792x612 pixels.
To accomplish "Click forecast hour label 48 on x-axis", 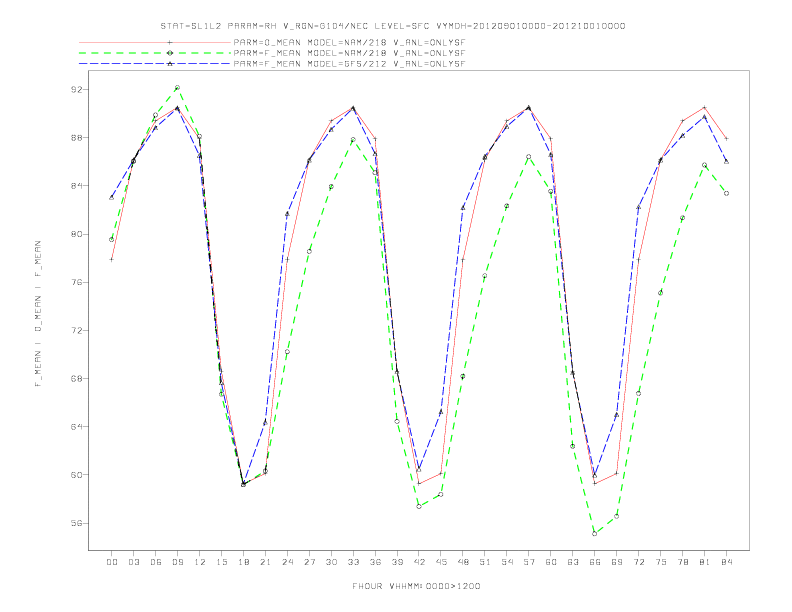I will (x=463, y=562).
